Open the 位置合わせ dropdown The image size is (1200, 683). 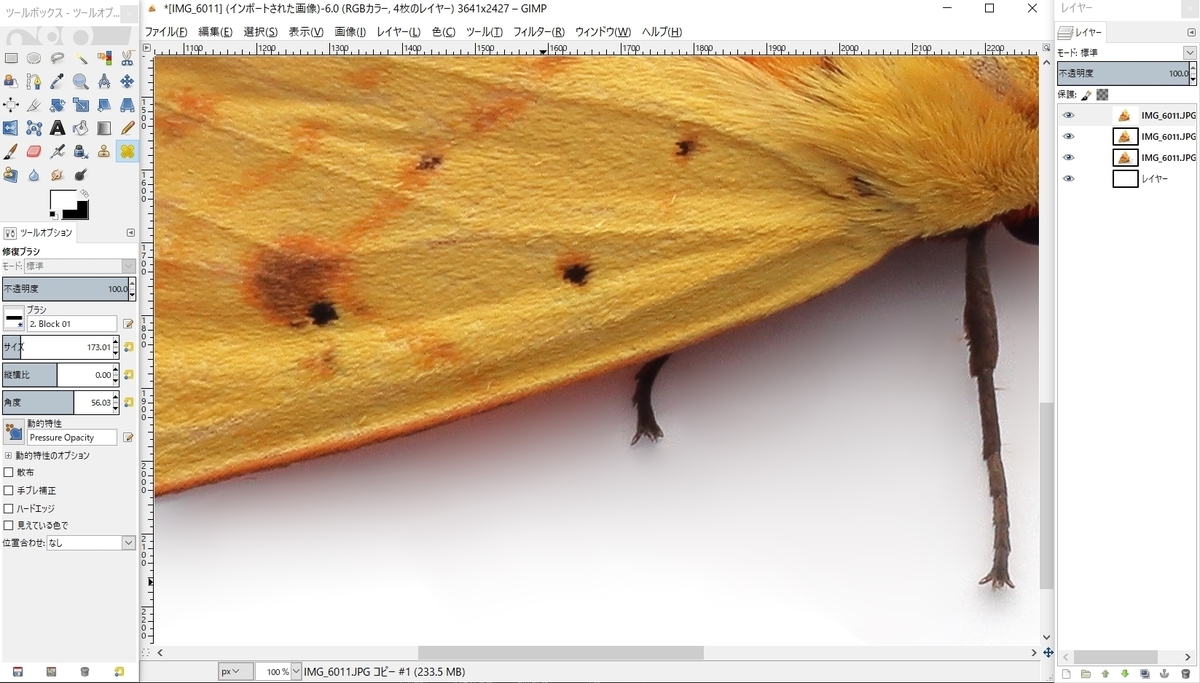coord(91,543)
